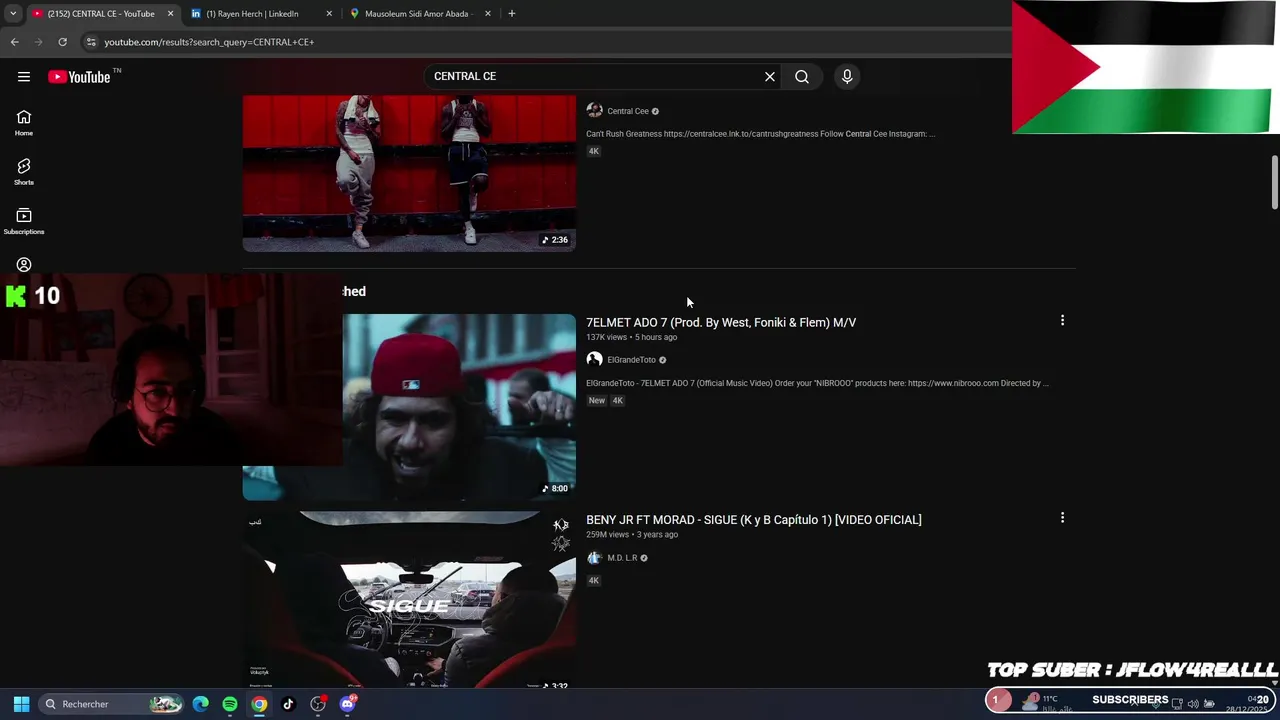Viewport: 1280px width, 720px height.
Task: Switch to the Mausoleum Sidi Amor Abada tab
Action: point(417,14)
